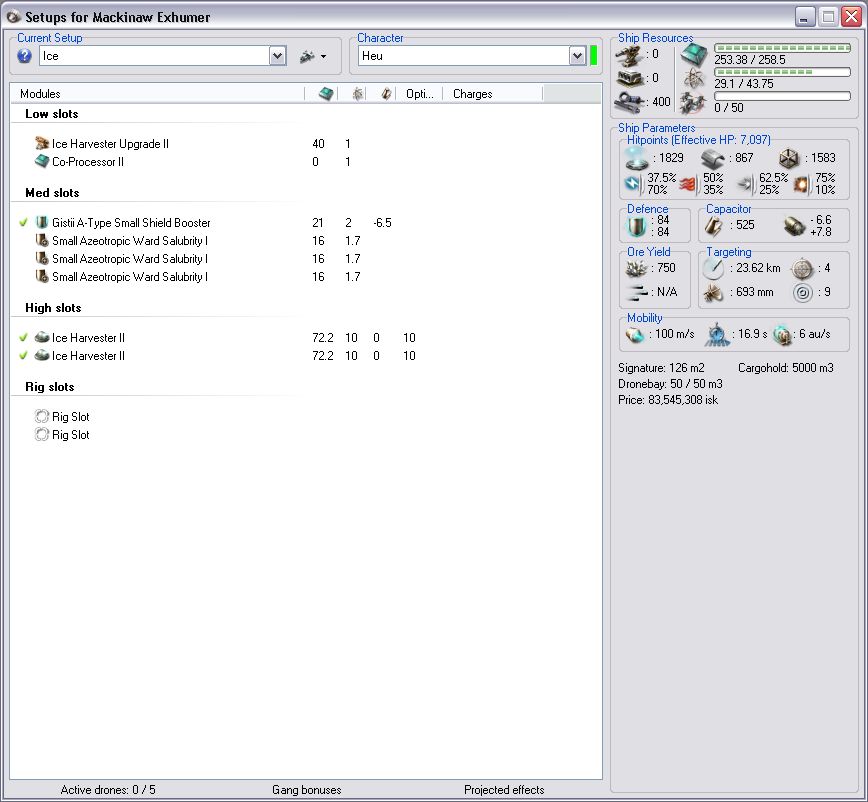Screen dimensions: 868x802
Task: Select the second empty Rig Slot
Action: tap(62, 435)
